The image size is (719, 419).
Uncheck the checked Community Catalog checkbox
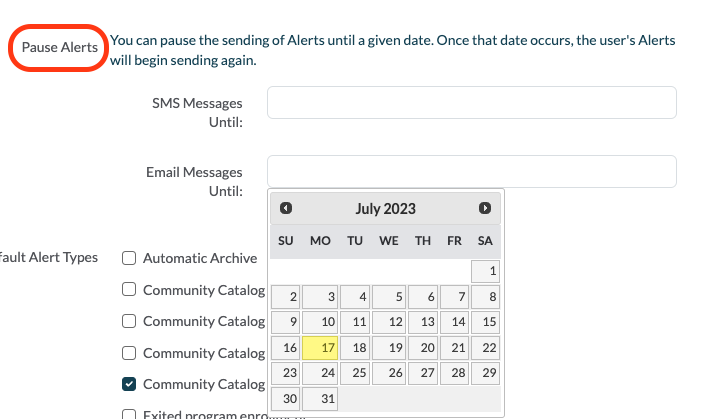[x=129, y=384]
